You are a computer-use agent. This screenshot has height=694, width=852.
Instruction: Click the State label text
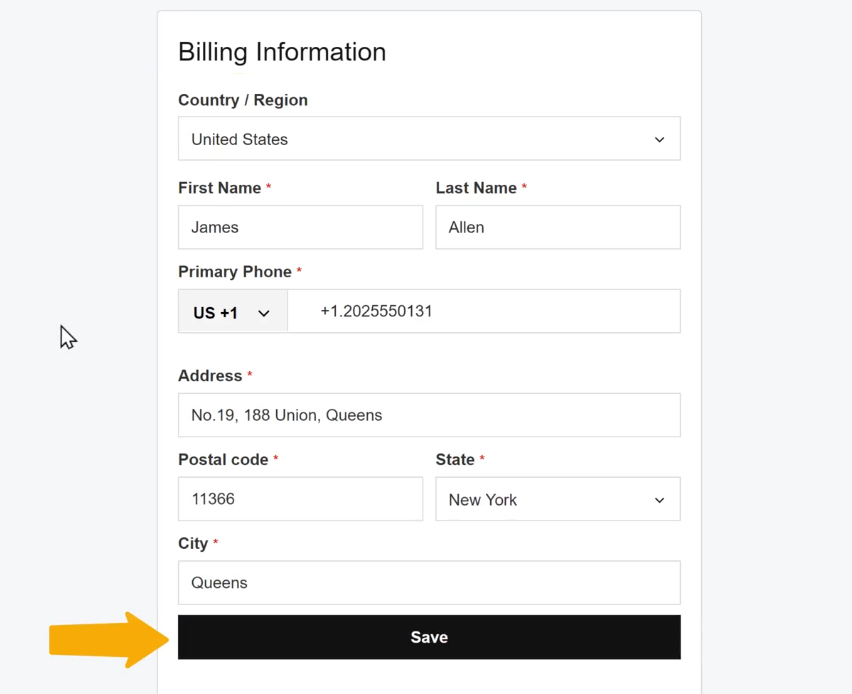pos(455,460)
